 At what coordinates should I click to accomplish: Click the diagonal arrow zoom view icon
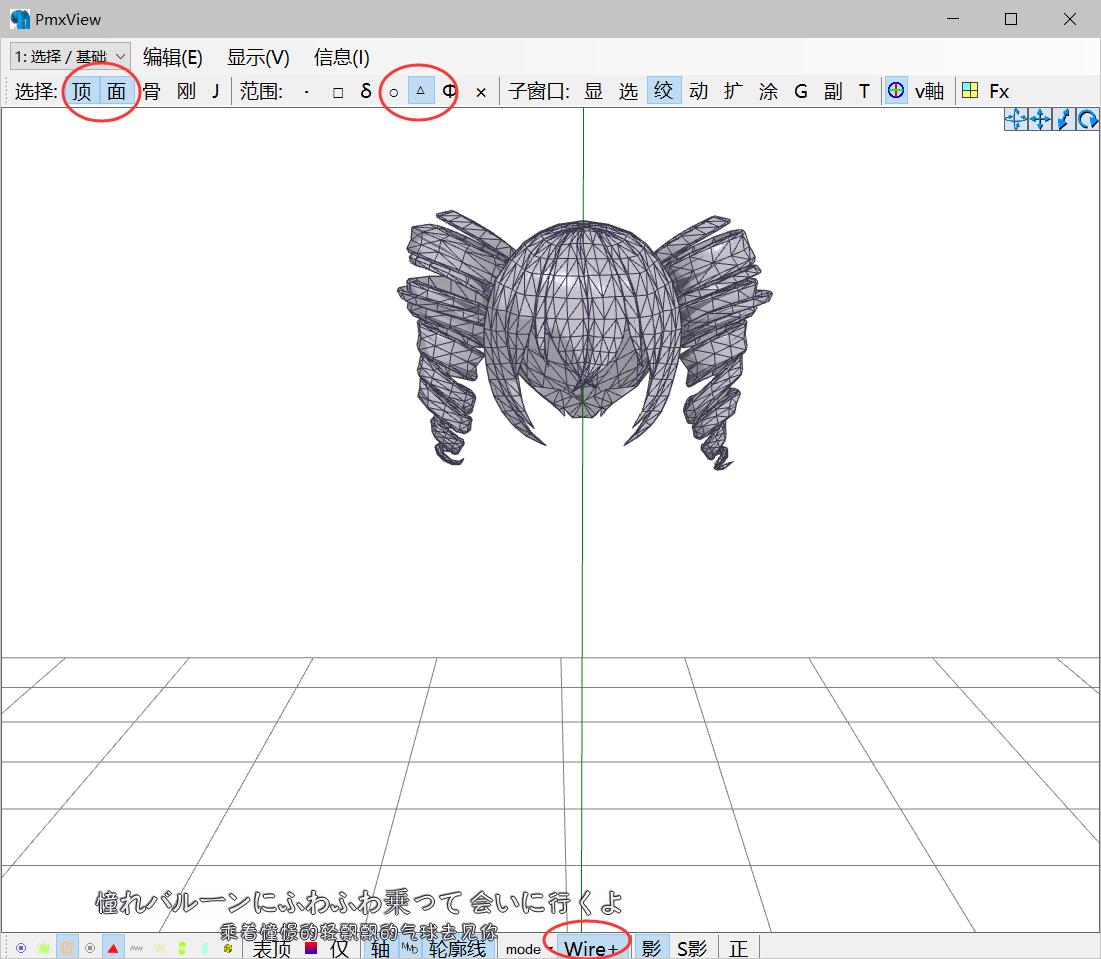[x=1064, y=119]
